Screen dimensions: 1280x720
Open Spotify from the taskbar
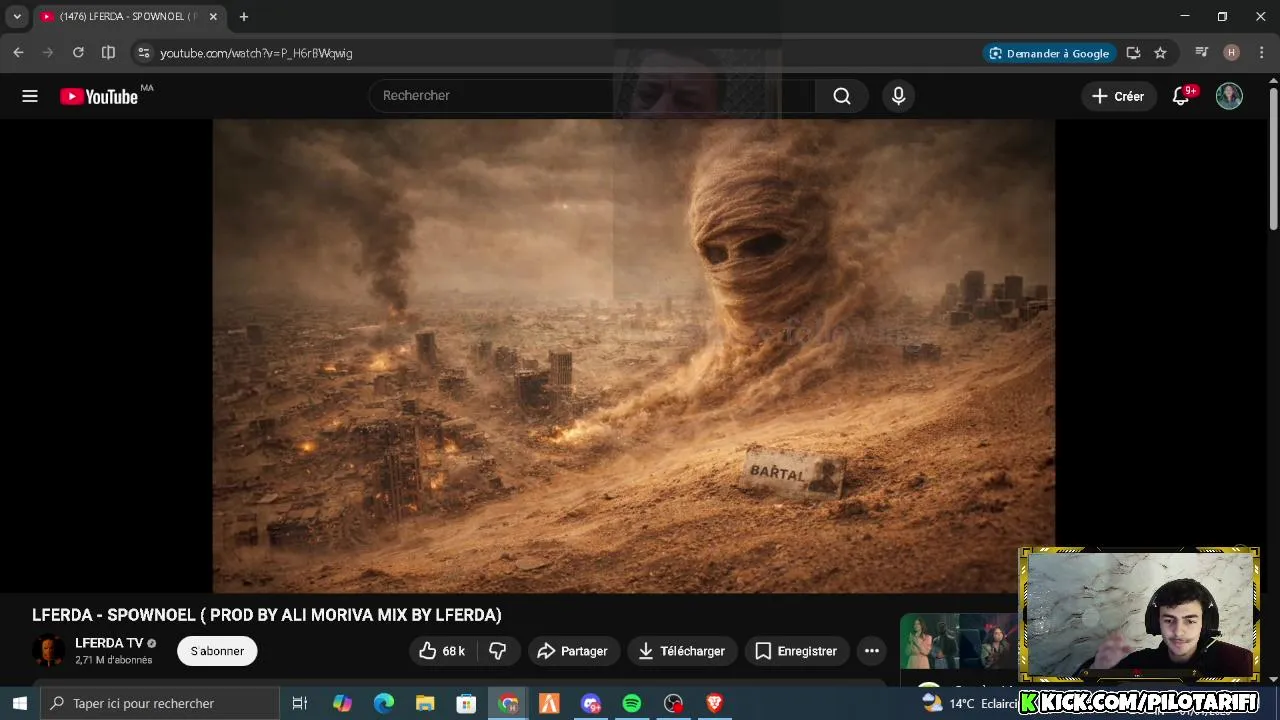pyautogui.click(x=631, y=703)
